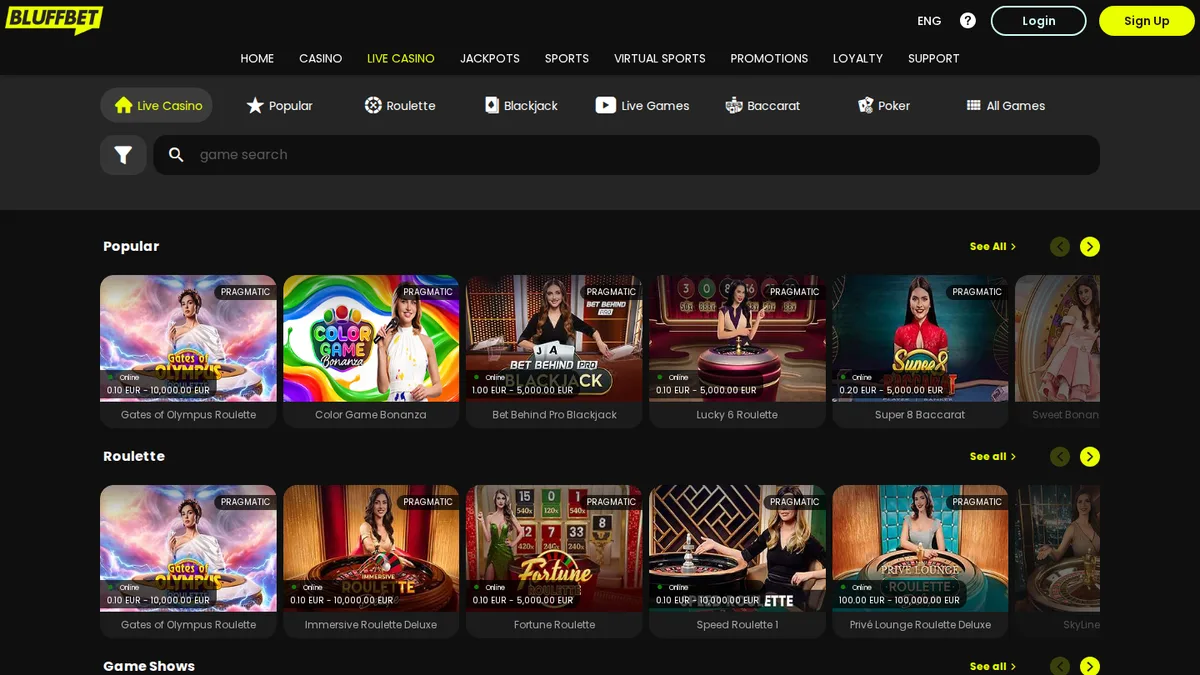Open VIRTUAL SPORTS in the main menu
The image size is (1200, 675).
(660, 58)
